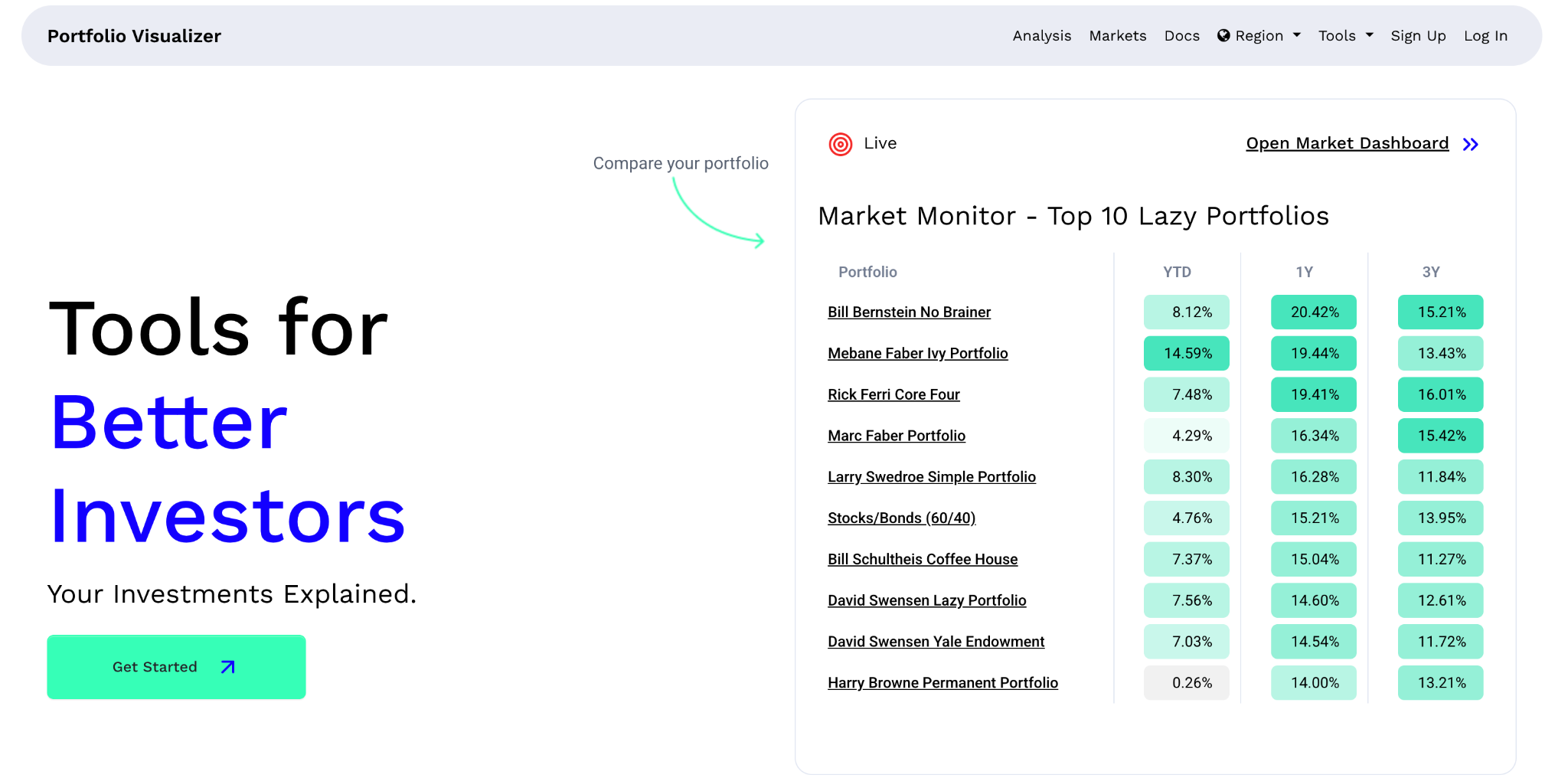Open the Docs nav link
The image size is (1568, 778).
(x=1181, y=36)
